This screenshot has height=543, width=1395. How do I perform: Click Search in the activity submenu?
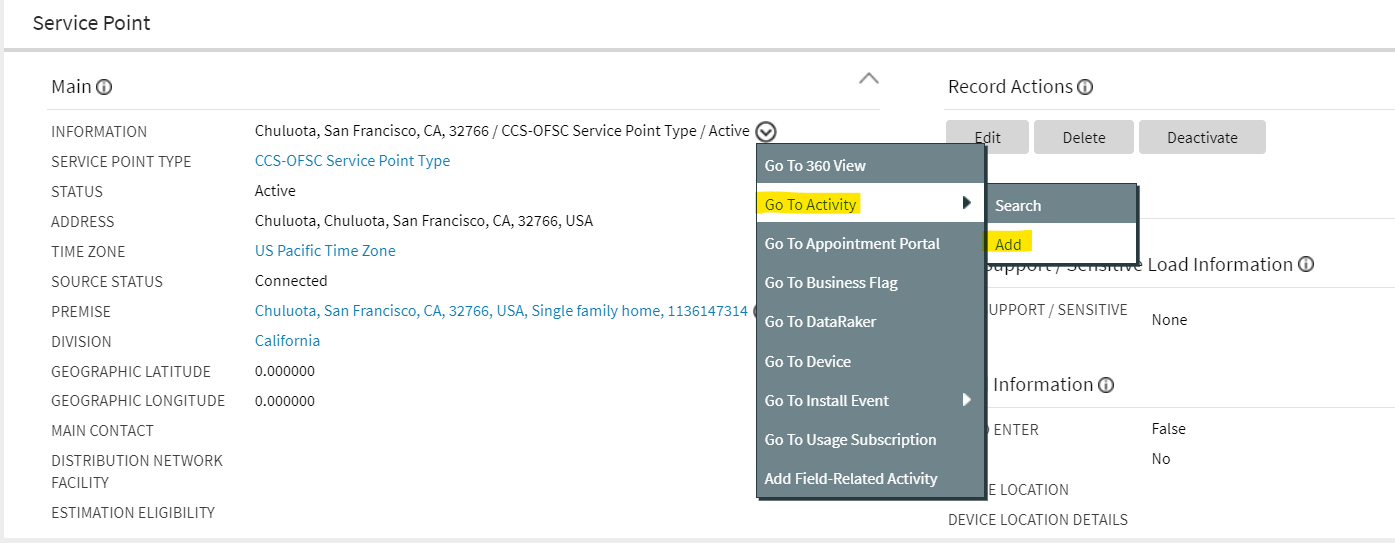pyautogui.click(x=1018, y=205)
